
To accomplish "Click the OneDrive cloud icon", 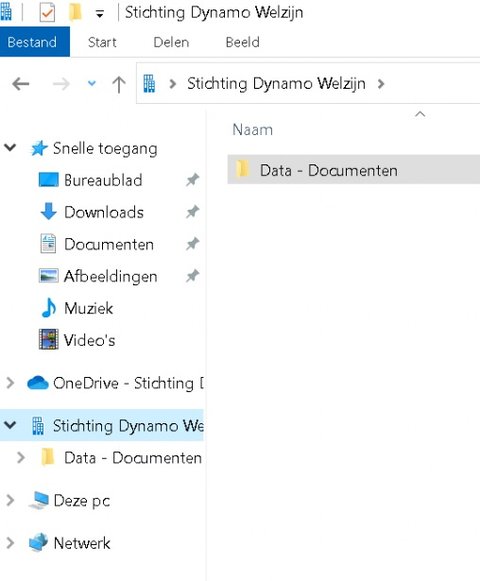I will 38,383.
